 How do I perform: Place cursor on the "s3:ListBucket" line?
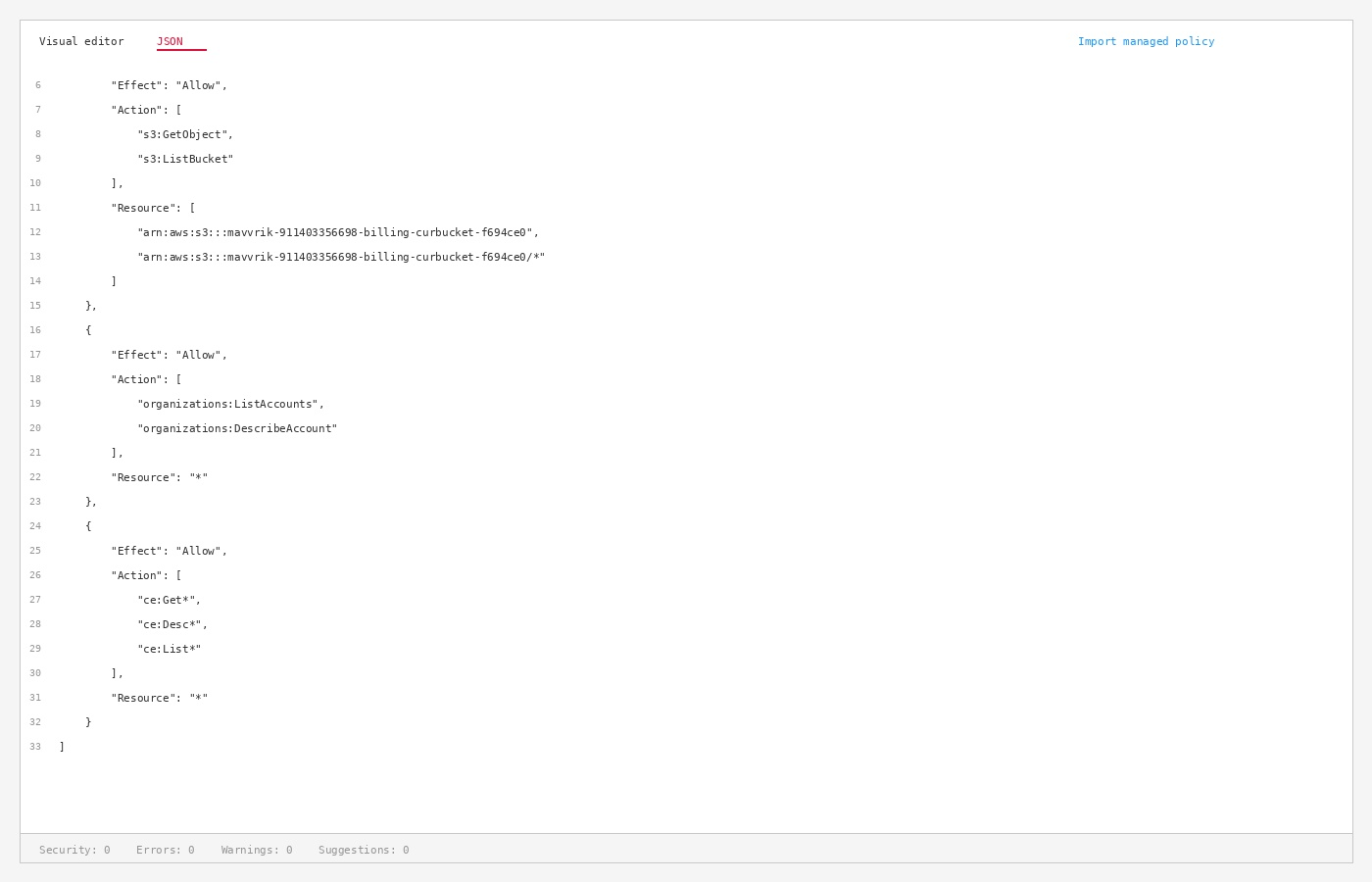coord(185,160)
